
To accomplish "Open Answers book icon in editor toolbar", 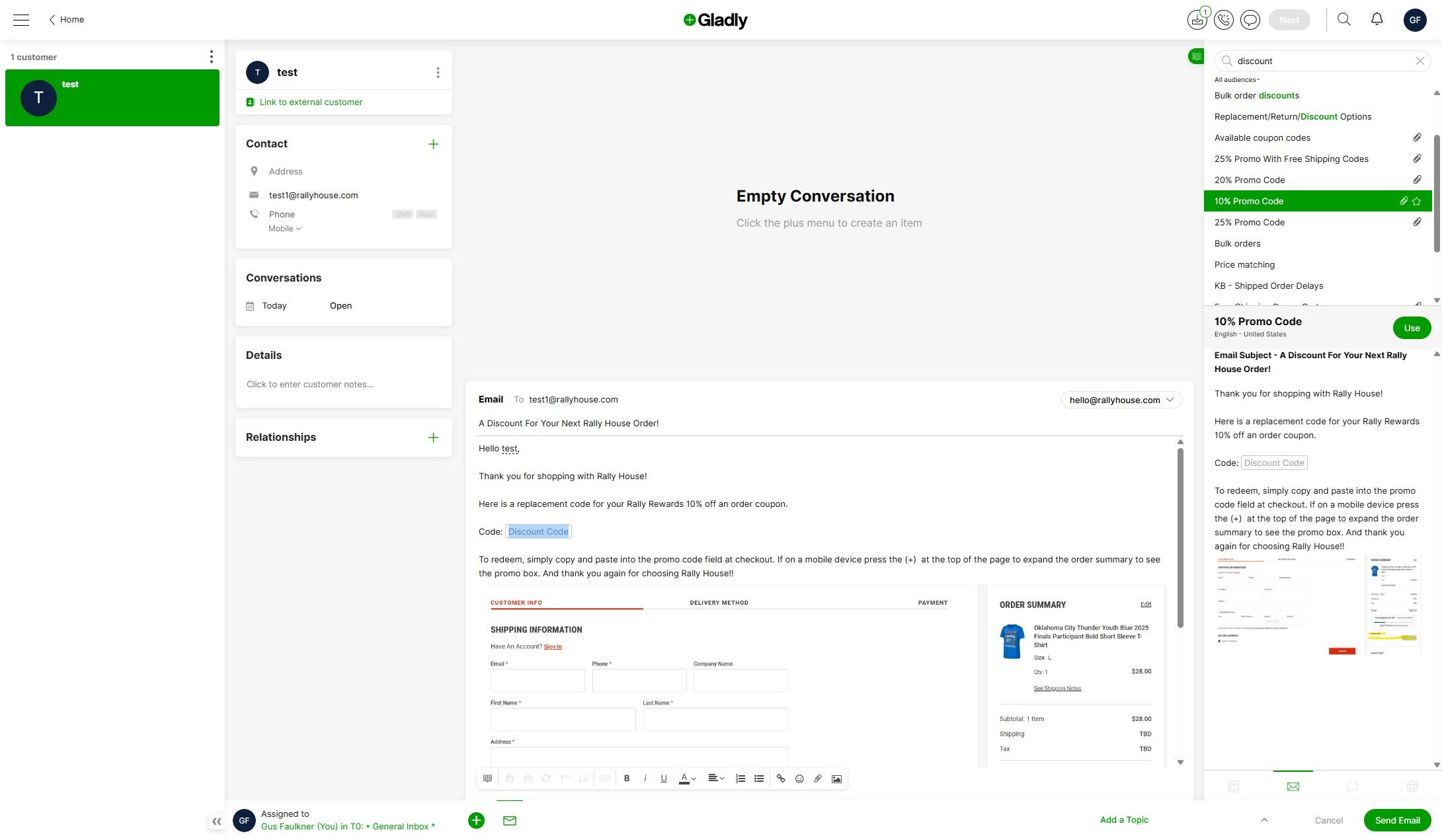I will pos(487,779).
